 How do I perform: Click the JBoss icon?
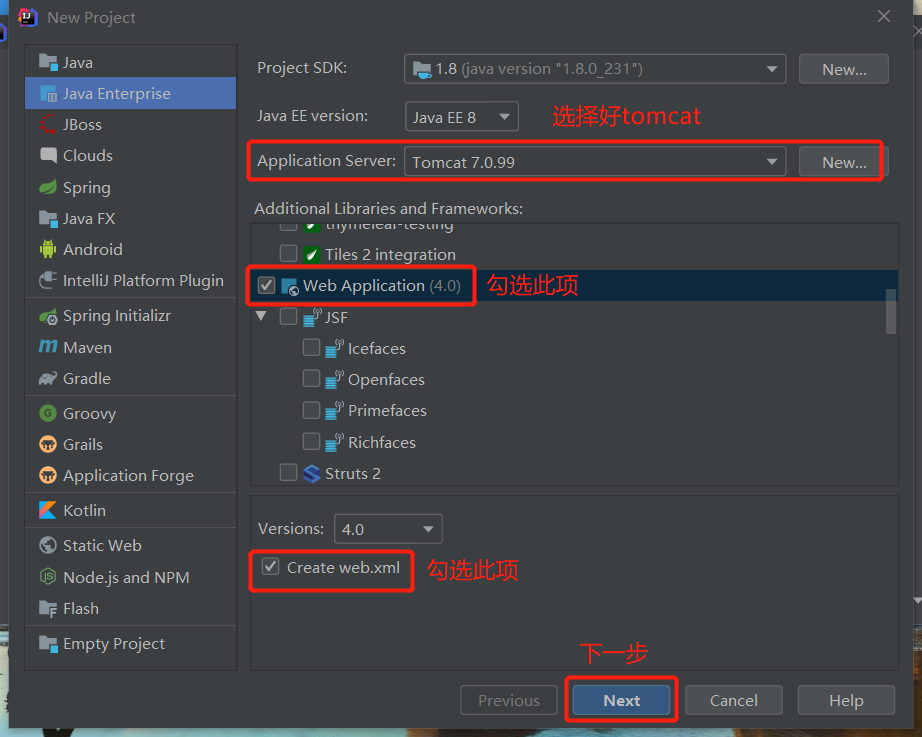coord(48,125)
